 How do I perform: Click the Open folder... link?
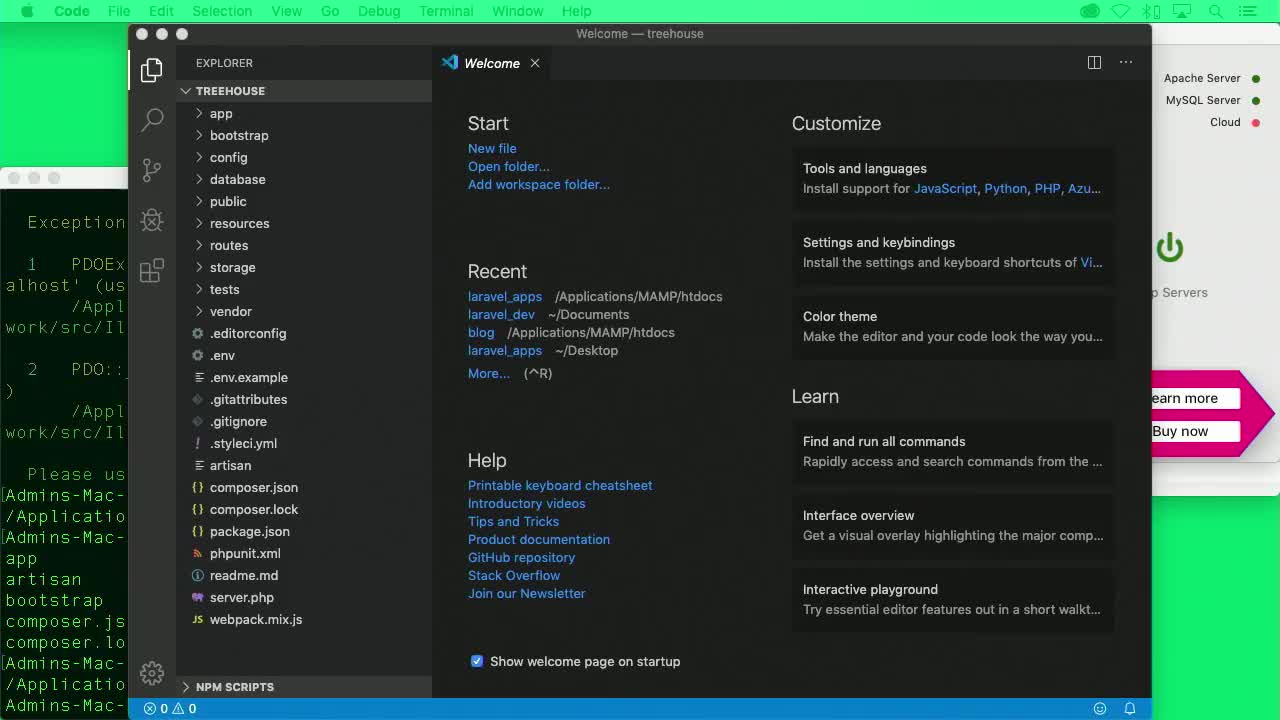pyautogui.click(x=509, y=166)
